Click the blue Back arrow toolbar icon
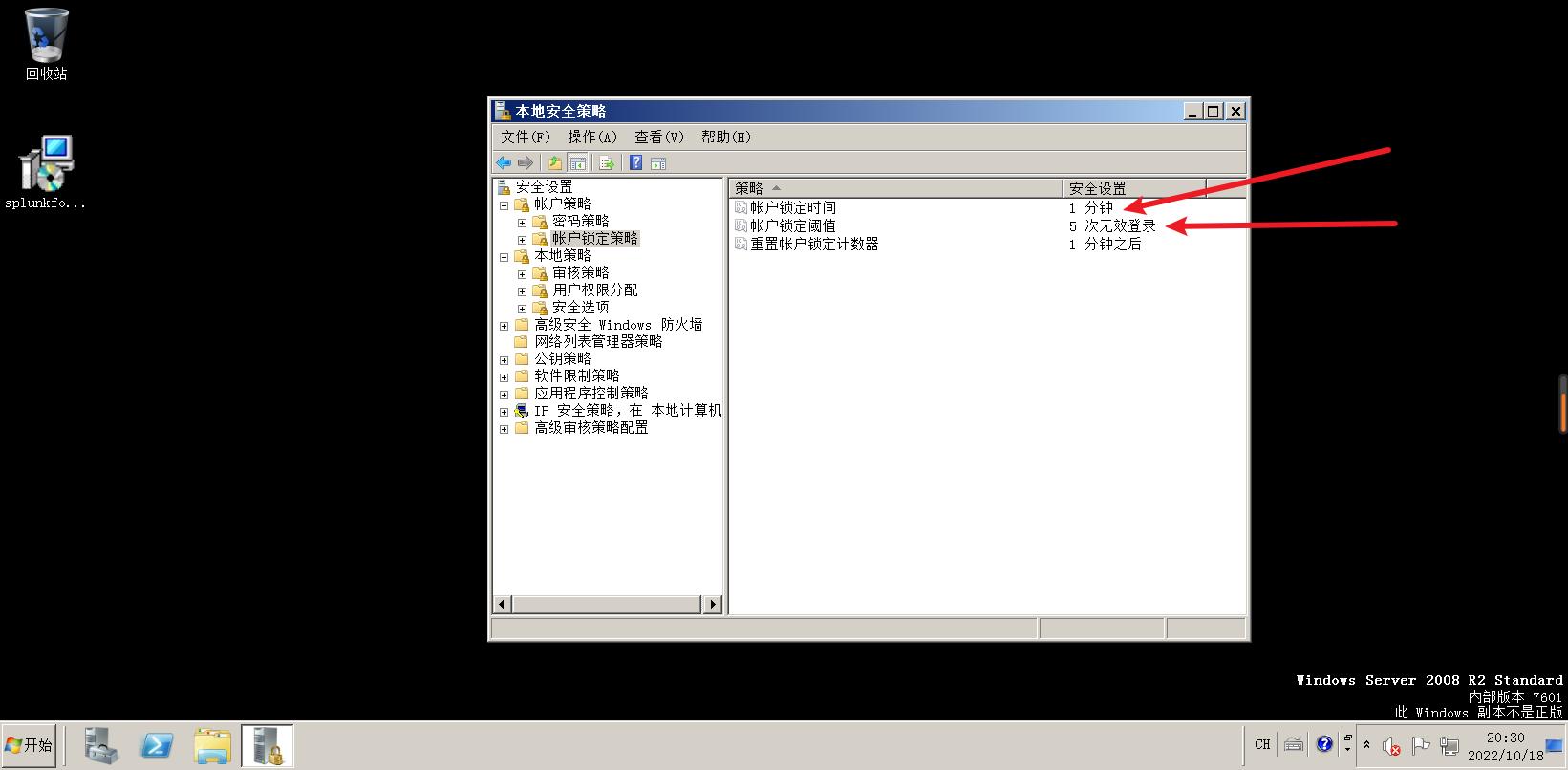Screen dimensions: 1568x770 tap(504, 162)
